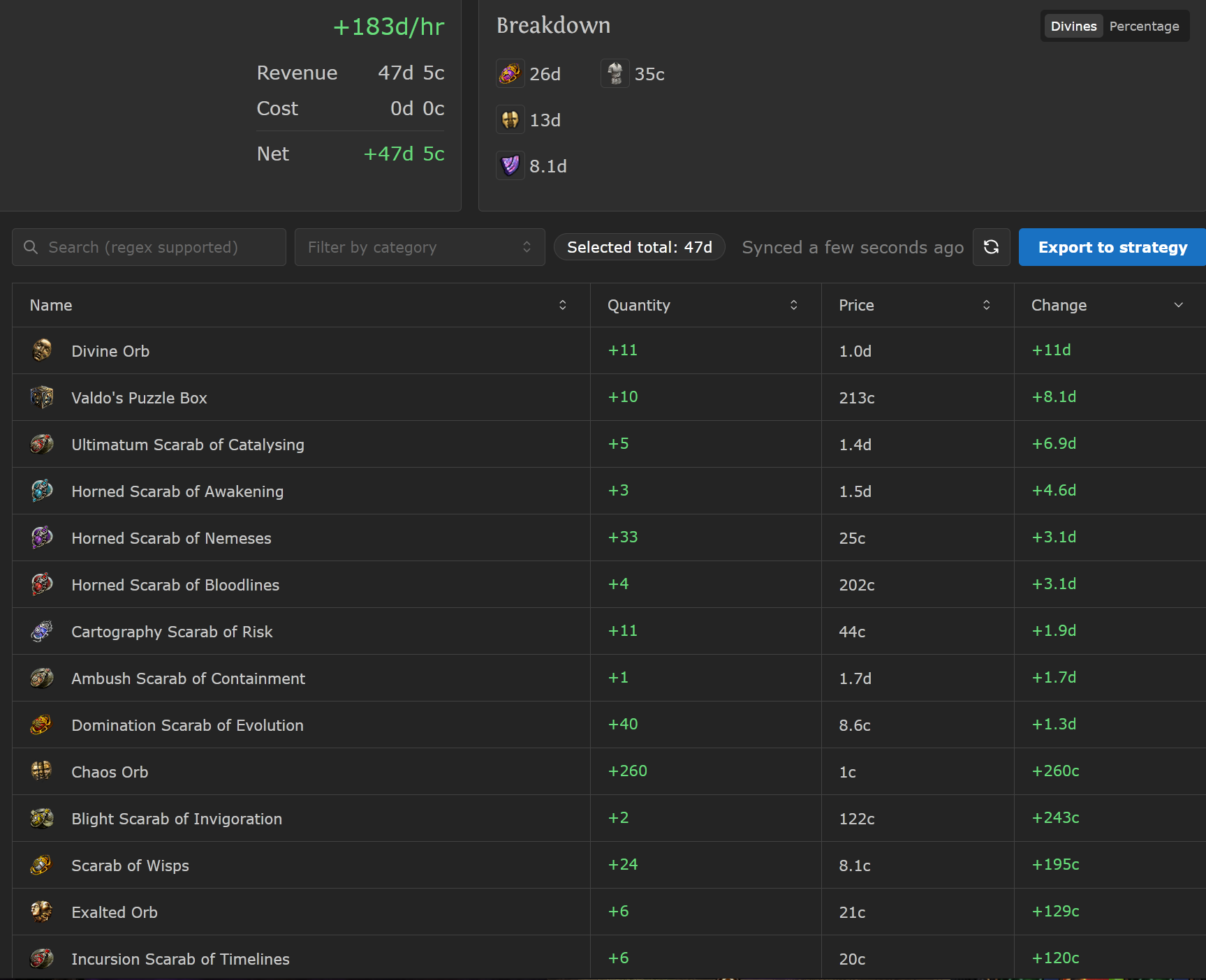Click the refresh sync icon button
This screenshot has height=980, width=1206.
pos(991,247)
